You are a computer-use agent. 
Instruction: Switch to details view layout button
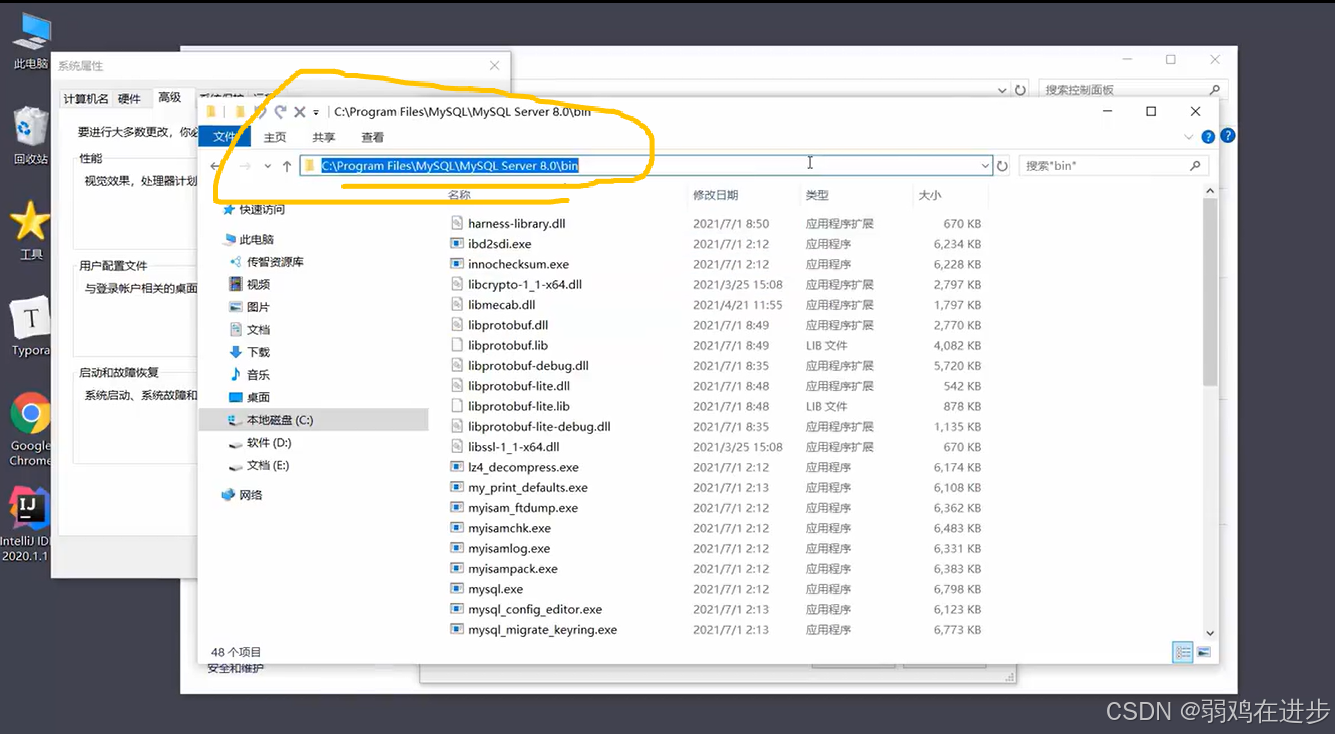tap(1183, 652)
